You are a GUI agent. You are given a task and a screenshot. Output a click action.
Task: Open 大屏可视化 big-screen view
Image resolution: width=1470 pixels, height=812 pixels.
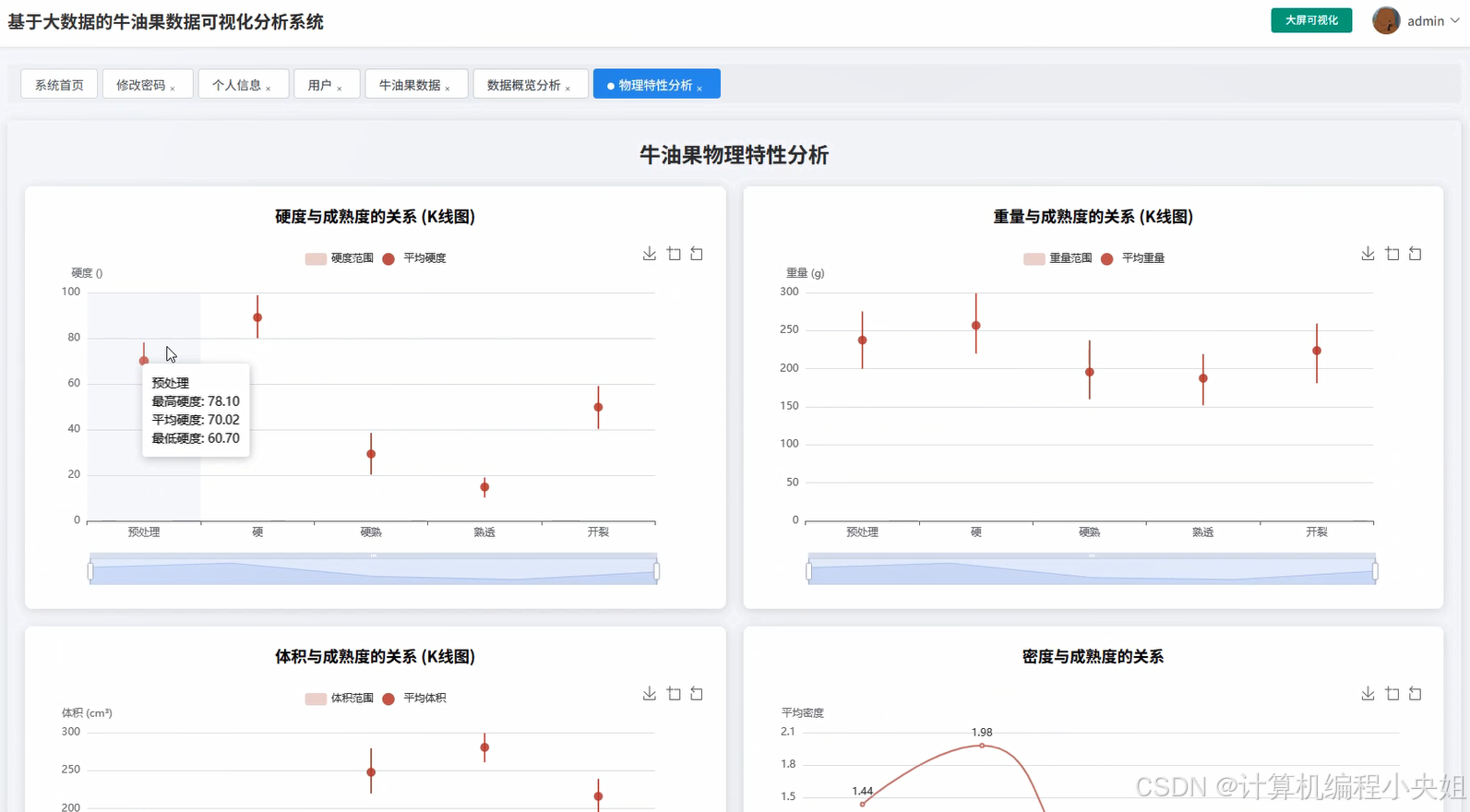[1311, 20]
